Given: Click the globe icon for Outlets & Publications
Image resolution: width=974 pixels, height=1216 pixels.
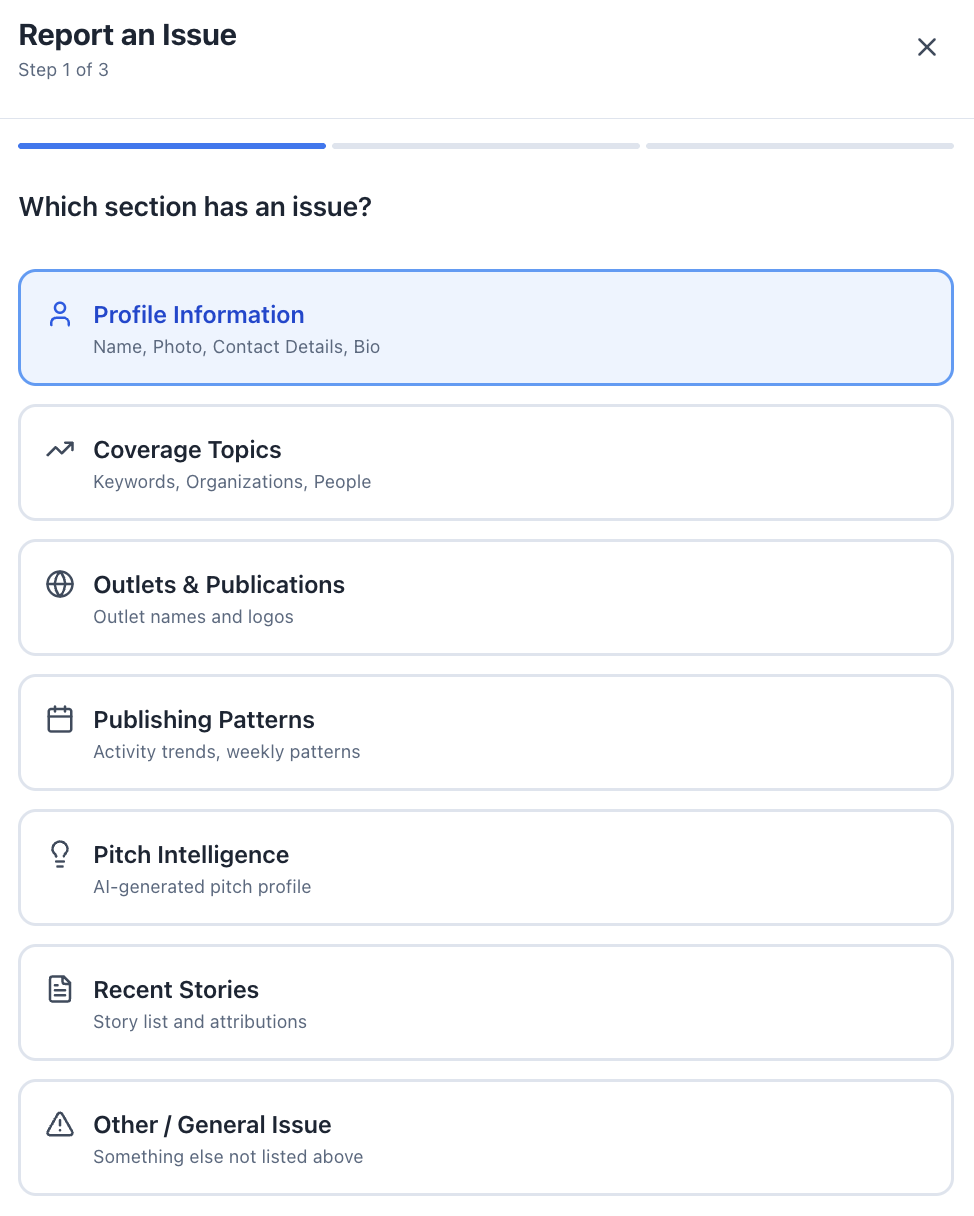Looking at the screenshot, I should tap(60, 585).
